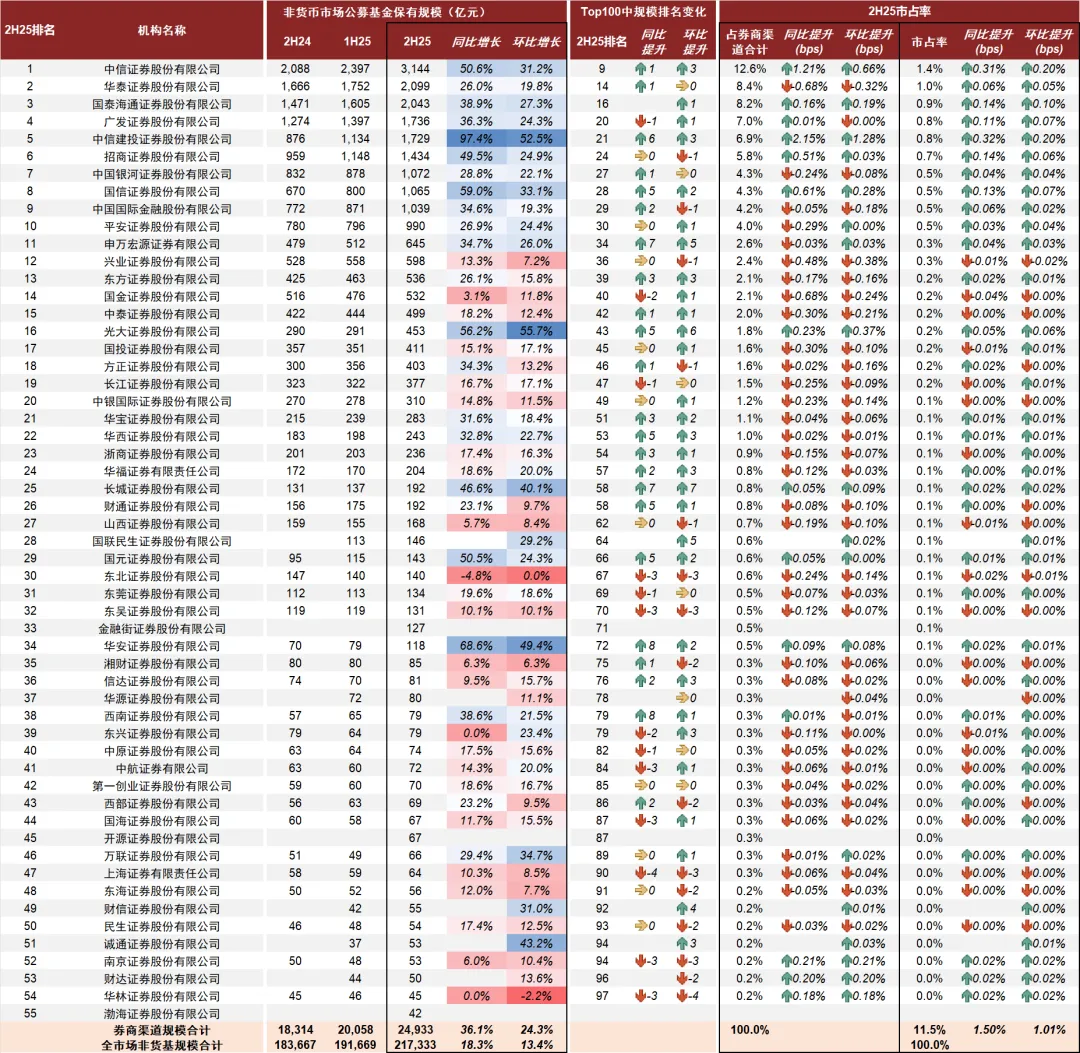Image resolution: width=1080 pixels, height=1053 pixels.
Task: Select 开源证券股份有限公司 row name
Action: [162, 838]
